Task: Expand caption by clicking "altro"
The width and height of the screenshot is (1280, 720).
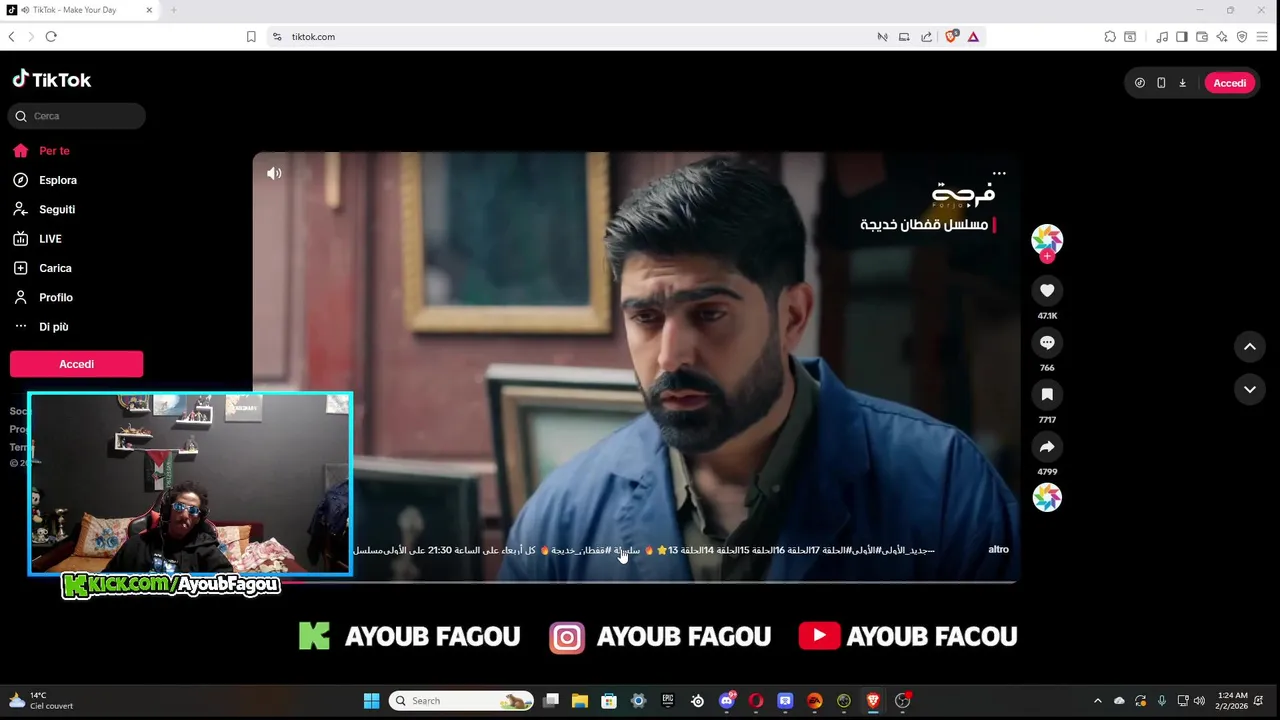Action: (x=998, y=549)
